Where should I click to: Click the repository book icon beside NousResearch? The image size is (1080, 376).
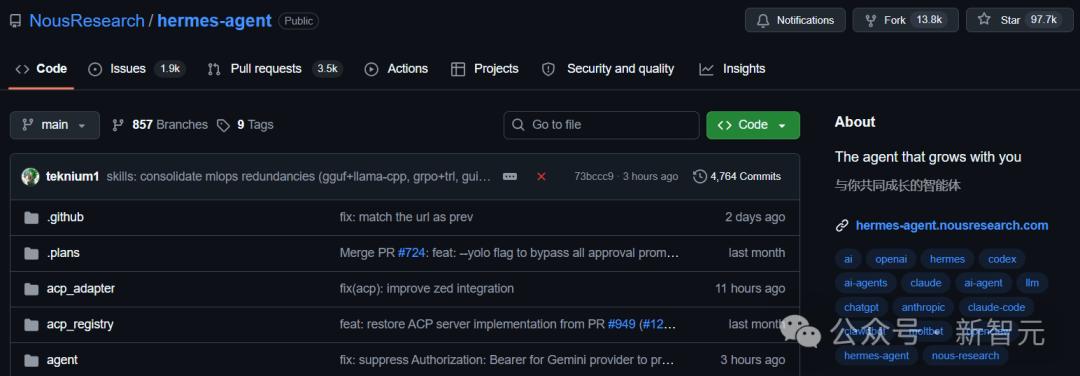tap(15, 21)
